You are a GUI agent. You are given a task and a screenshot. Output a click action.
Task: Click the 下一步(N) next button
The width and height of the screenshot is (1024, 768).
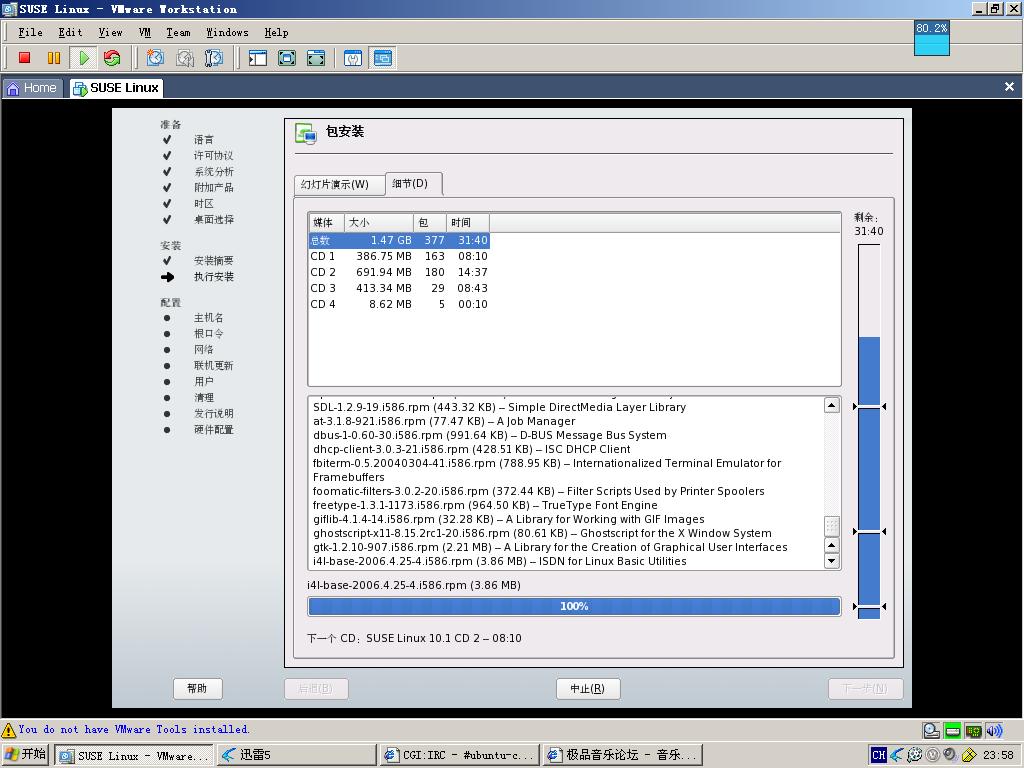coord(865,688)
